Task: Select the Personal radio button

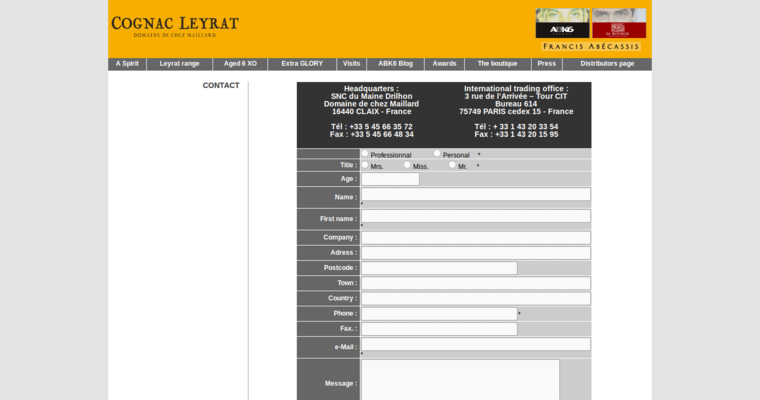Action: tap(437, 154)
